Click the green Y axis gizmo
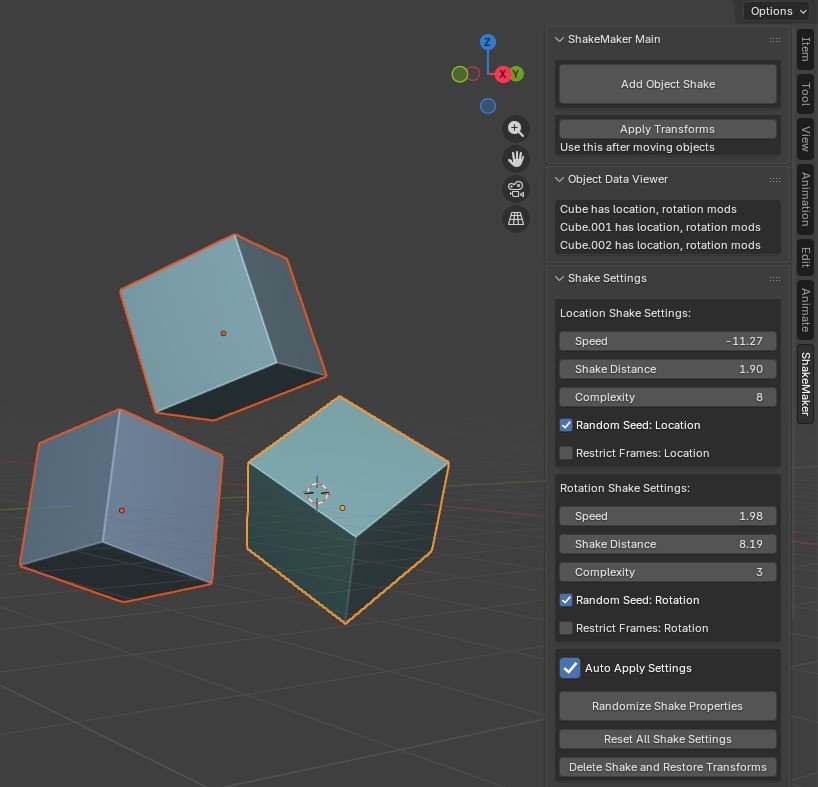 [x=516, y=74]
